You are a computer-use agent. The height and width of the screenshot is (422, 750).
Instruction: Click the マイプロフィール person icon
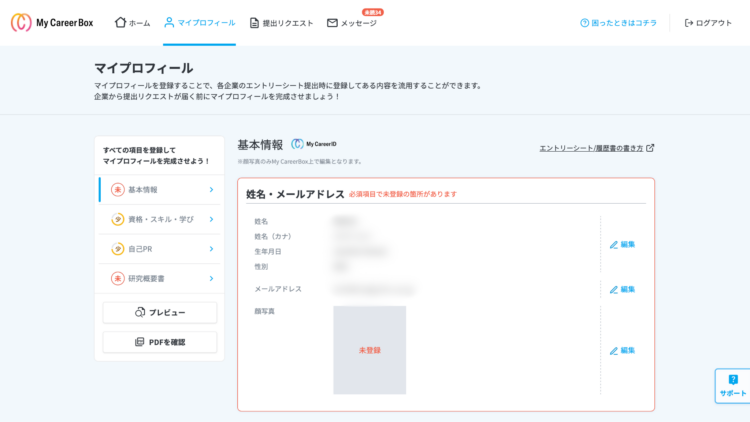pos(169,22)
